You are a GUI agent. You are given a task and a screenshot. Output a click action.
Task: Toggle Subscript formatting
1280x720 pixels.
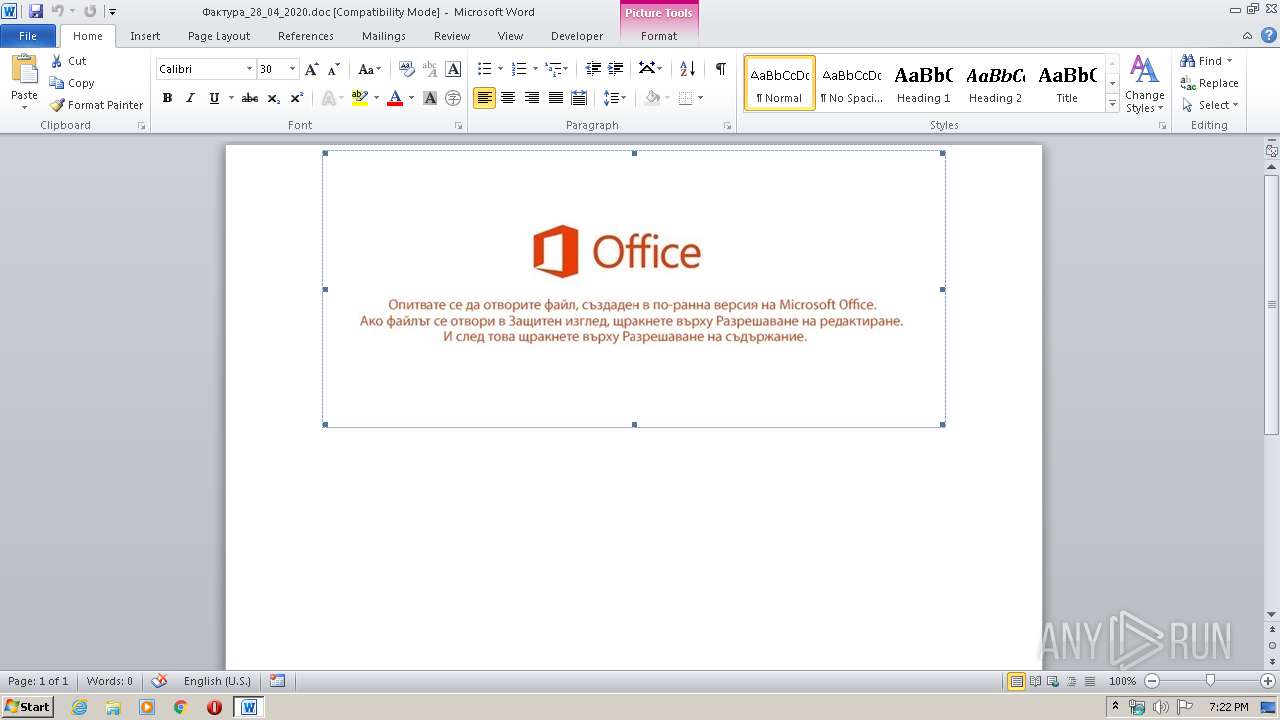(274, 98)
